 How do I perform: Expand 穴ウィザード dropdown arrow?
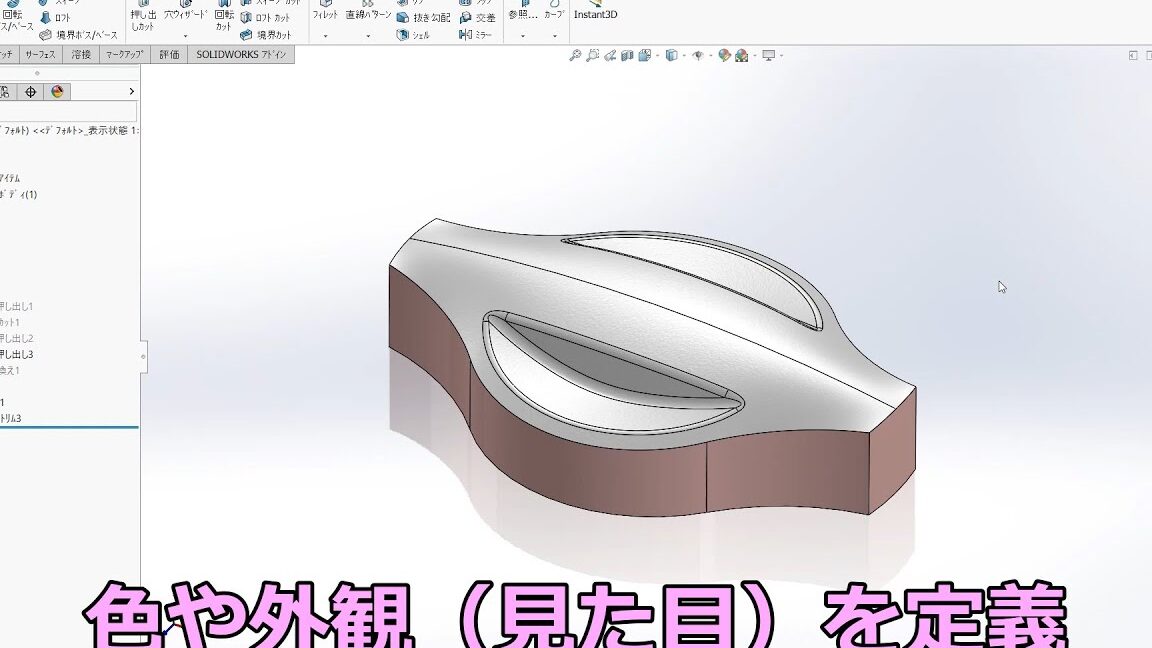tap(185, 36)
